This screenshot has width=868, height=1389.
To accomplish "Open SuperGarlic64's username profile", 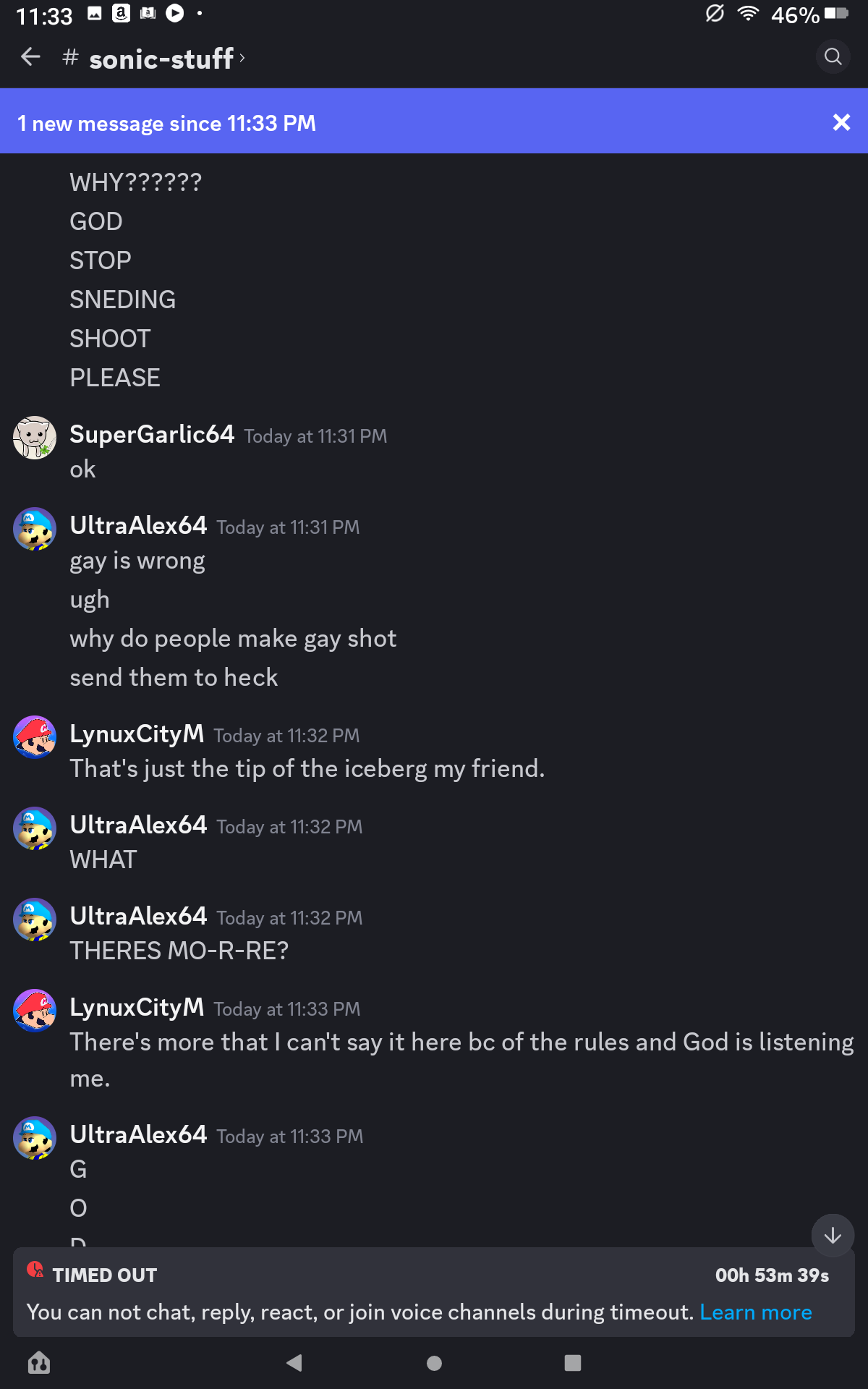I will pyautogui.click(x=152, y=434).
